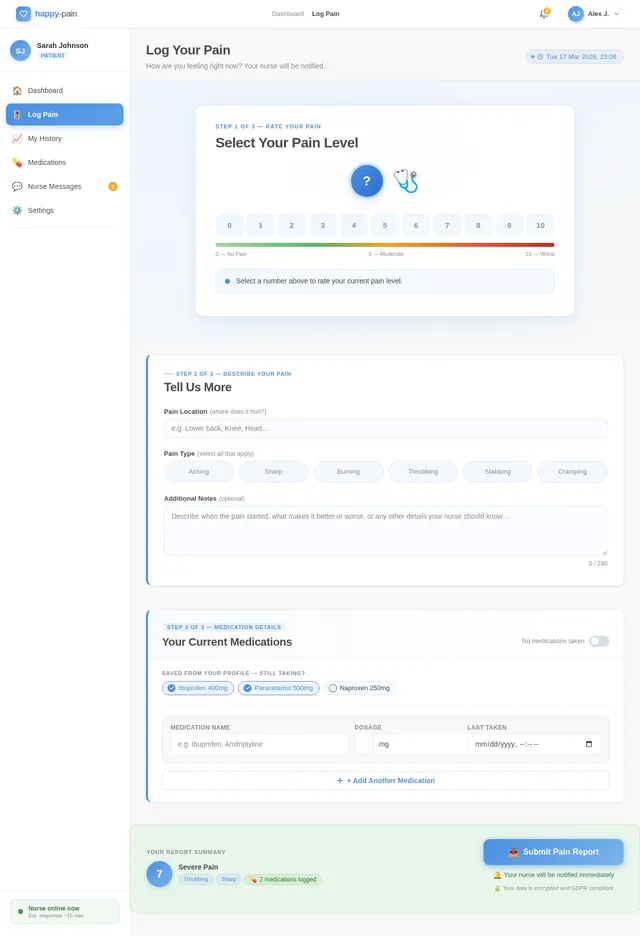The height and width of the screenshot is (936, 640).
Task: Click the Pain Location text field
Action: [x=385, y=428]
